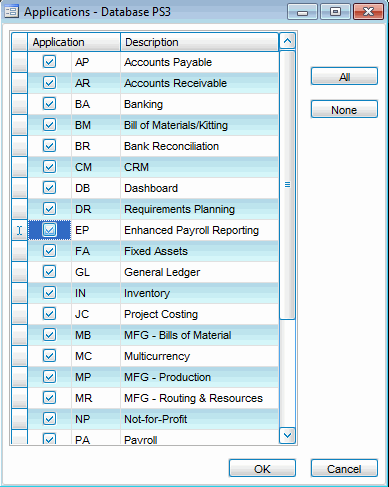Image resolution: width=389 pixels, height=487 pixels.
Task: Click the 'Not-for-Profit' description cell
Action: tap(199, 419)
